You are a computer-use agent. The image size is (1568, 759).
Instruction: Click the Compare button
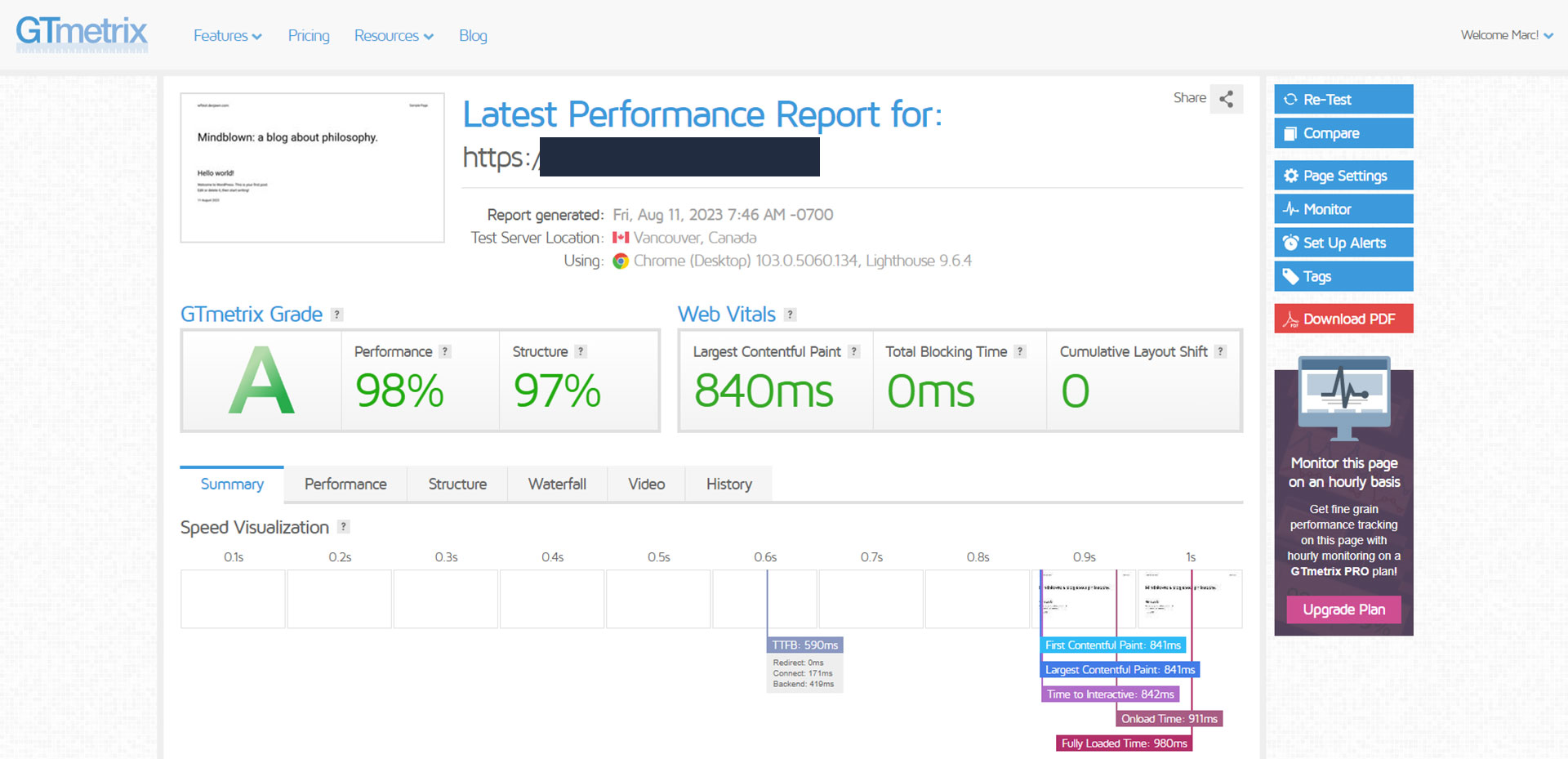(x=1343, y=133)
